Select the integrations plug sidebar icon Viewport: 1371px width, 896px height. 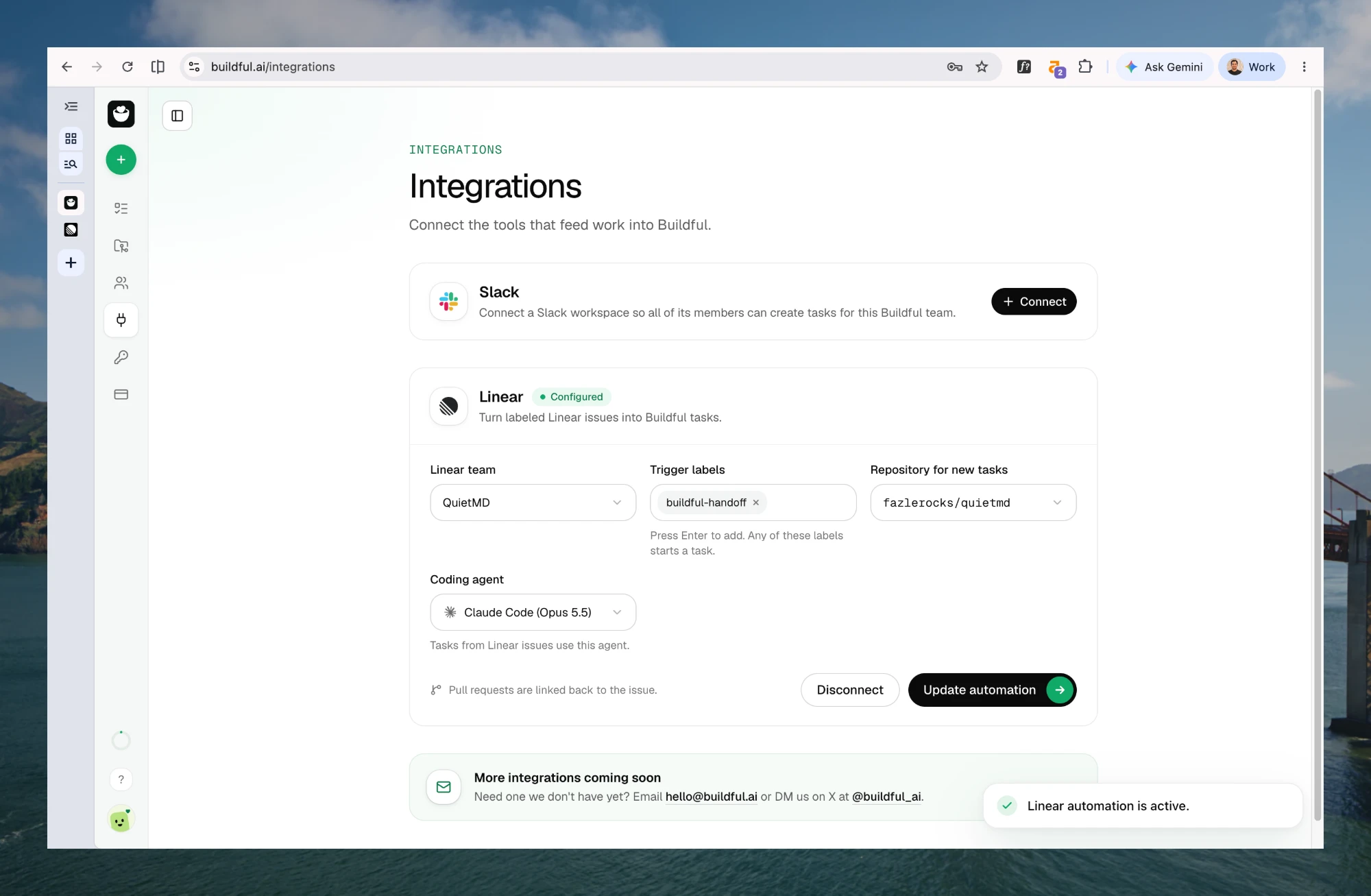[x=121, y=320]
